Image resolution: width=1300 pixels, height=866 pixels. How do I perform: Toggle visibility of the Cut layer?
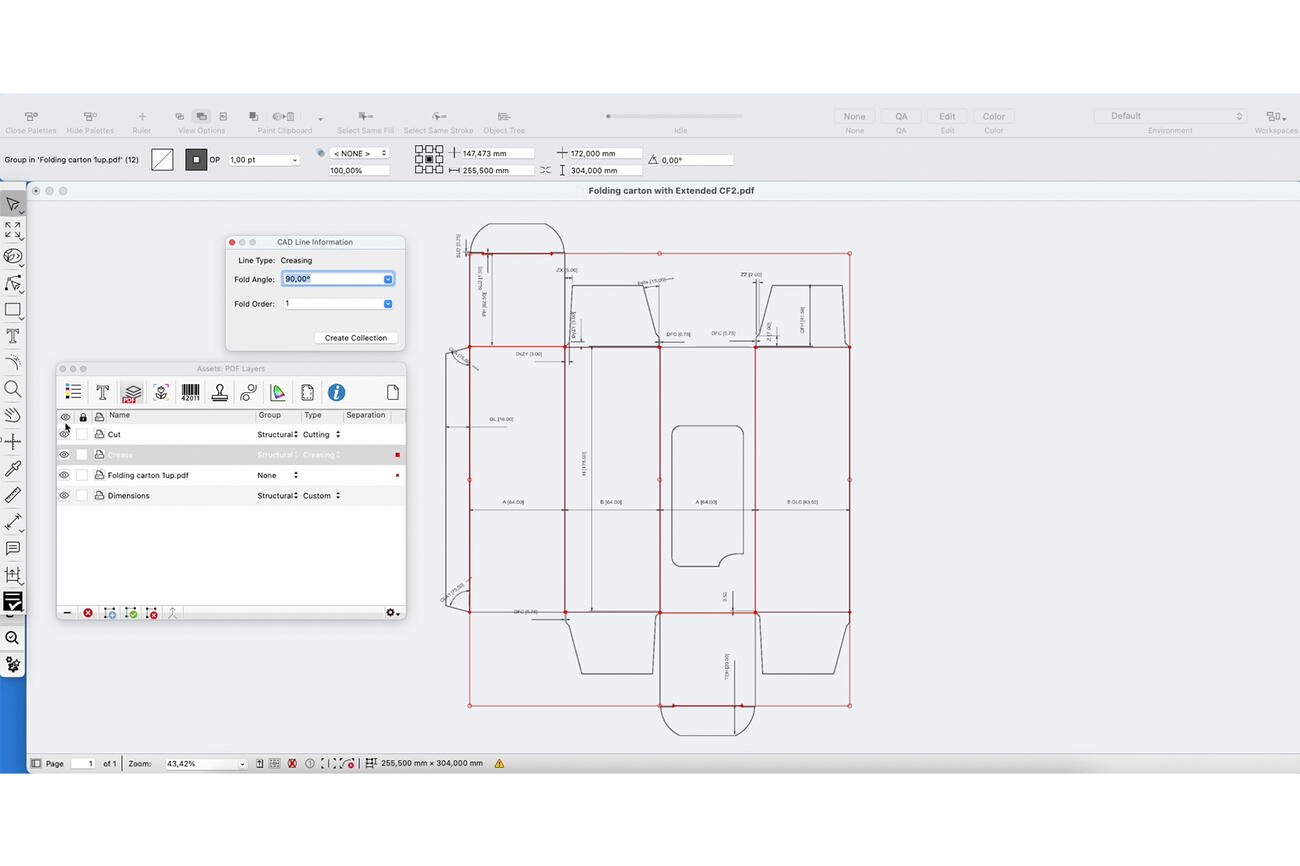[65, 435]
